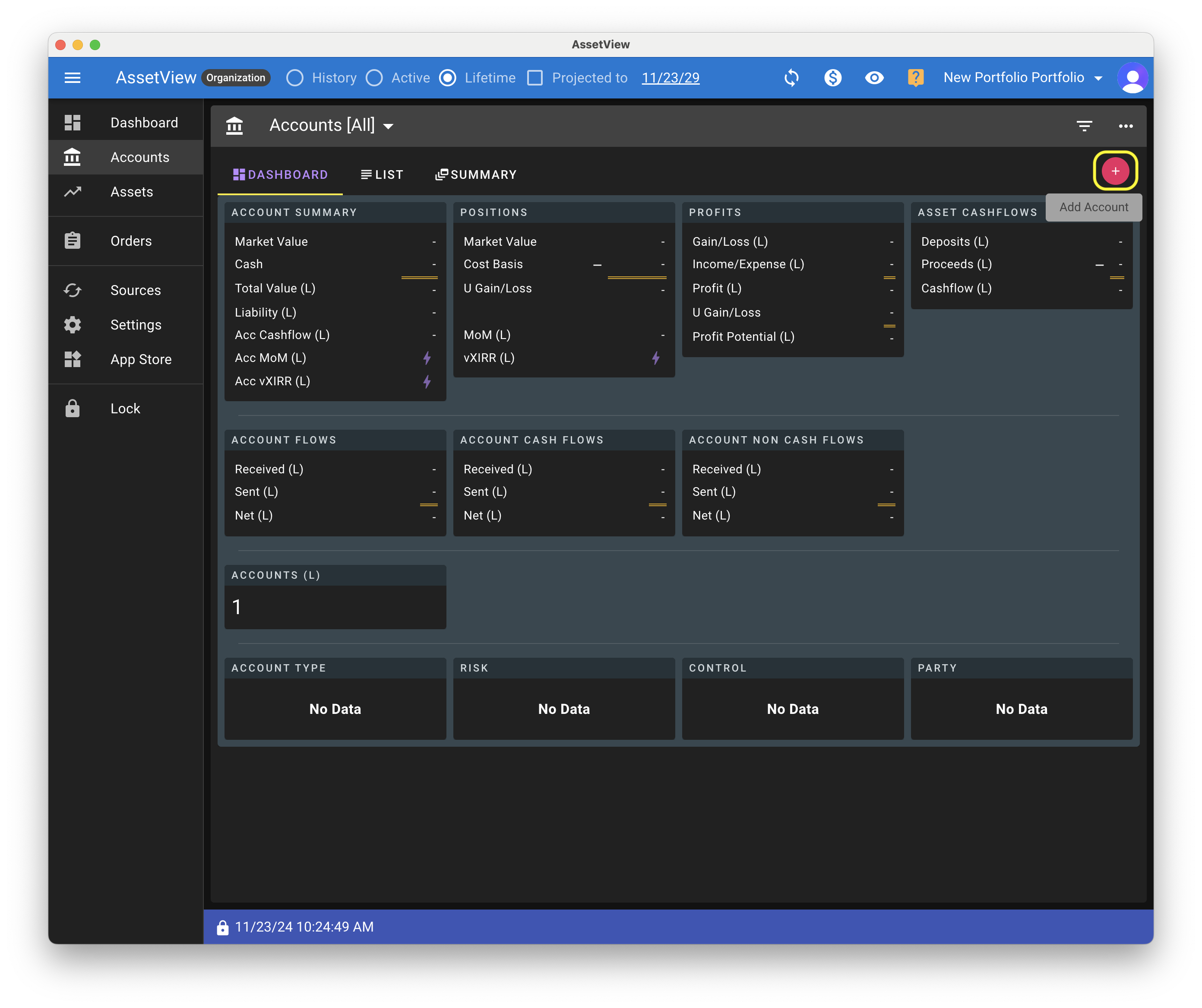This screenshot has height=1008, width=1202.
Task: Open the yellow help question icon
Action: click(915, 78)
